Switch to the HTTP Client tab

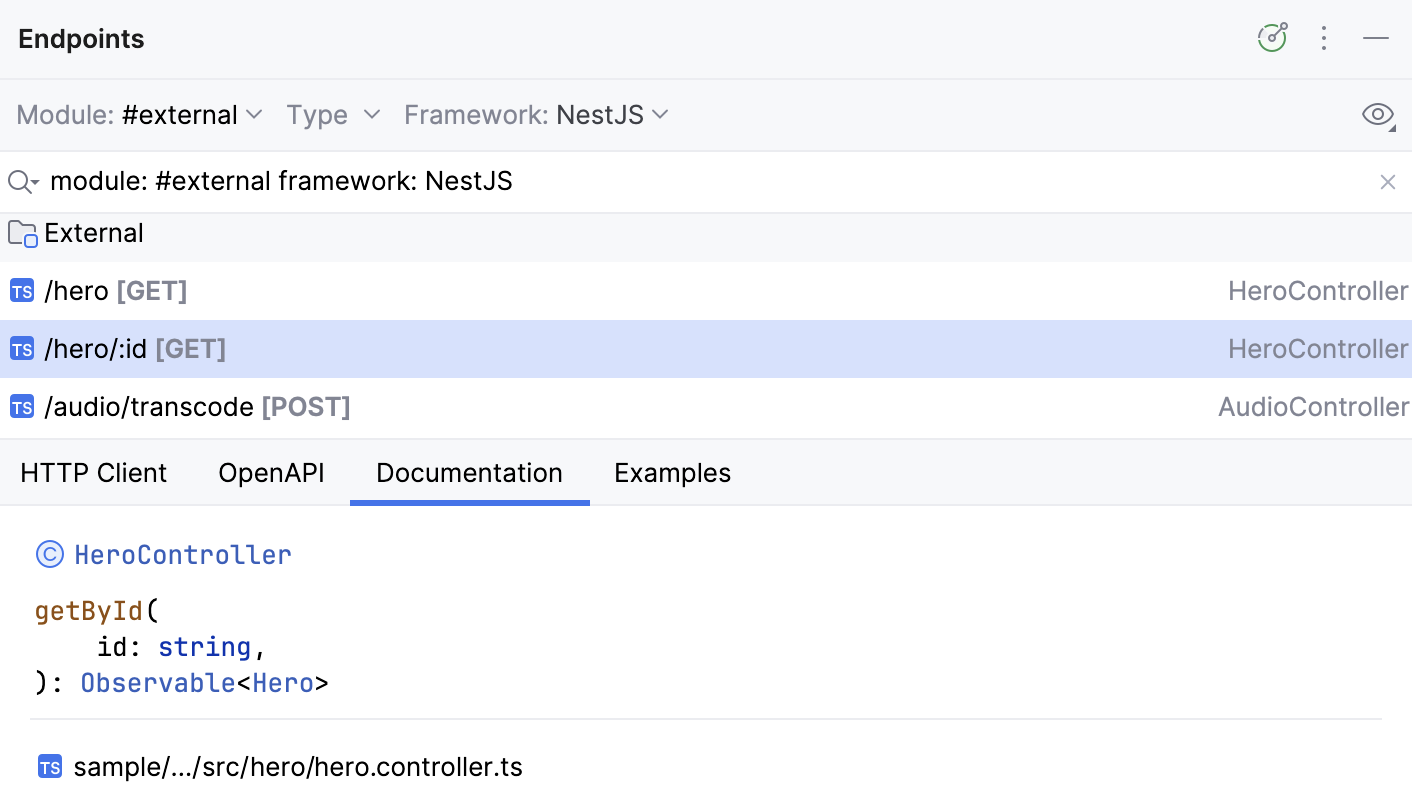point(93,472)
